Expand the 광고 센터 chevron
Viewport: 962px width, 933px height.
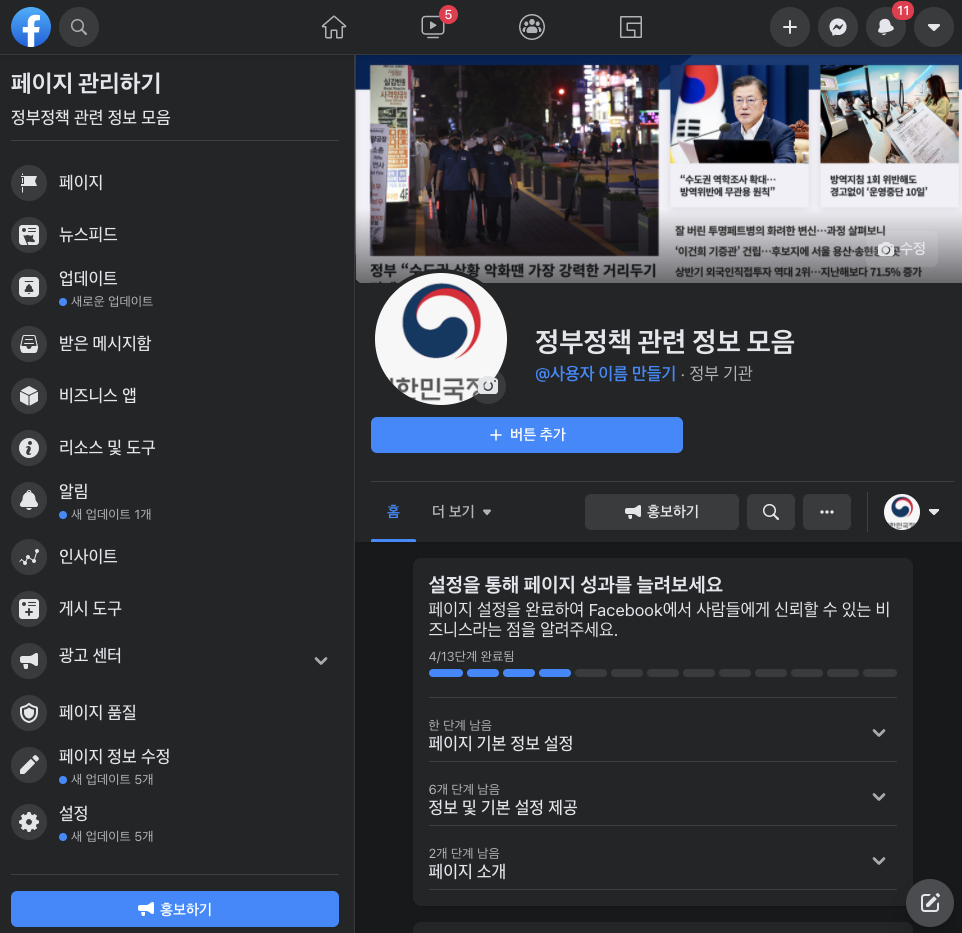321,661
